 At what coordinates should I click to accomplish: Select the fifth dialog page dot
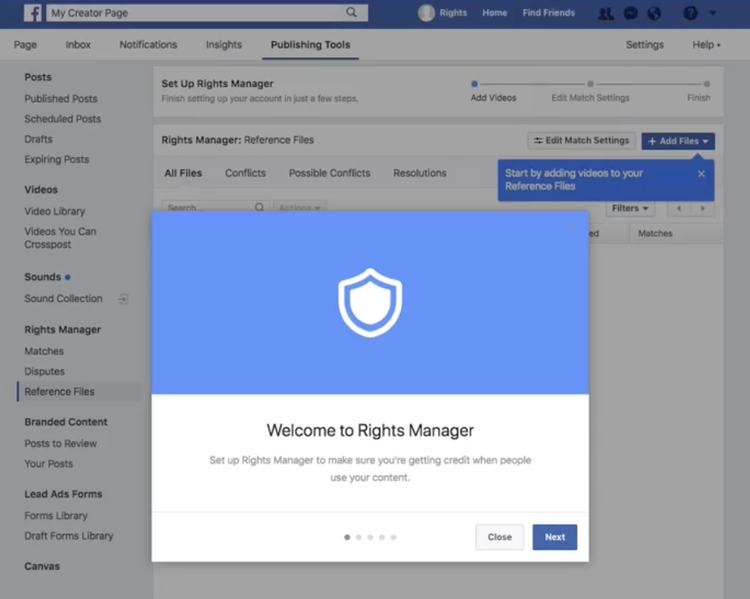tap(393, 537)
